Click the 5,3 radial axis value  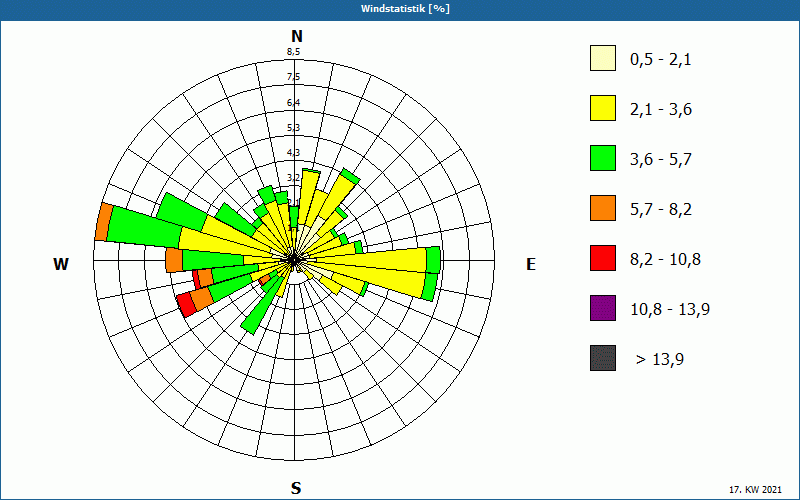pyautogui.click(x=293, y=128)
